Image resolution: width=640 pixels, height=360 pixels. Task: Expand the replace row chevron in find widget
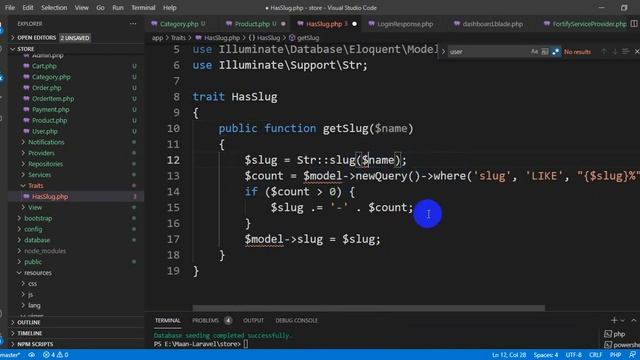pyautogui.click(x=443, y=52)
